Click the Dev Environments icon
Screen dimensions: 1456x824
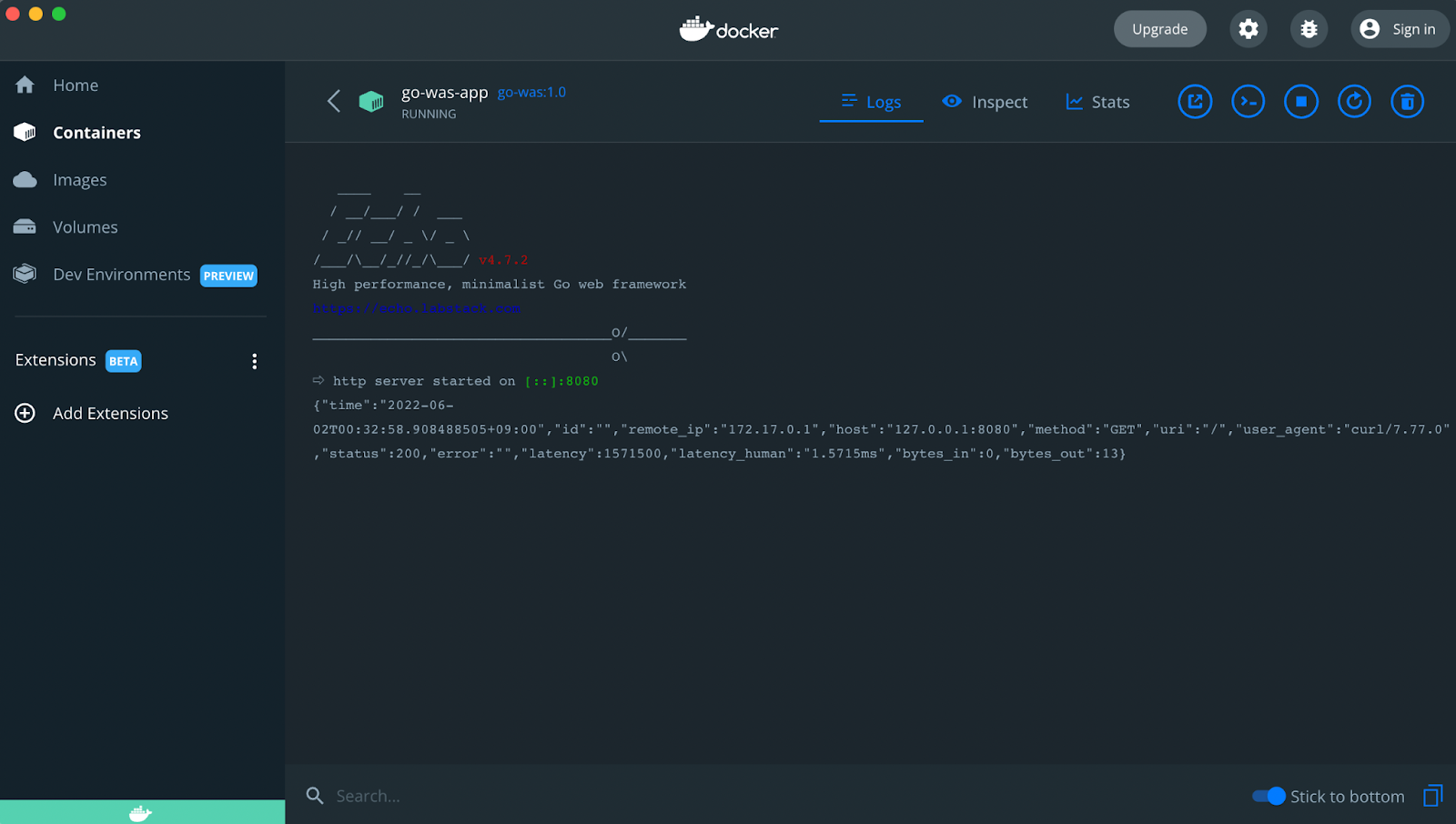[x=25, y=274]
